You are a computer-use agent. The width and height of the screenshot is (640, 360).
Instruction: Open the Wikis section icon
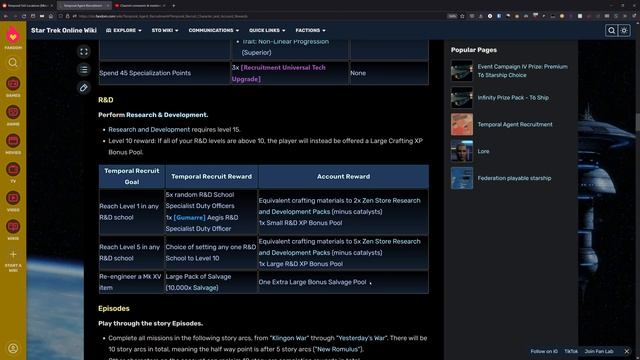click(13, 227)
